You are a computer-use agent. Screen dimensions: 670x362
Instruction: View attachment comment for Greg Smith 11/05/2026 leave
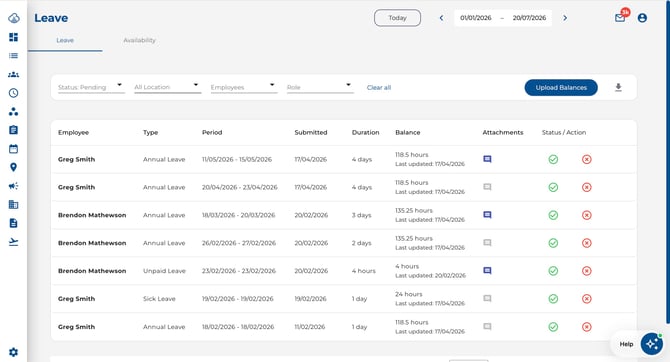(x=487, y=159)
